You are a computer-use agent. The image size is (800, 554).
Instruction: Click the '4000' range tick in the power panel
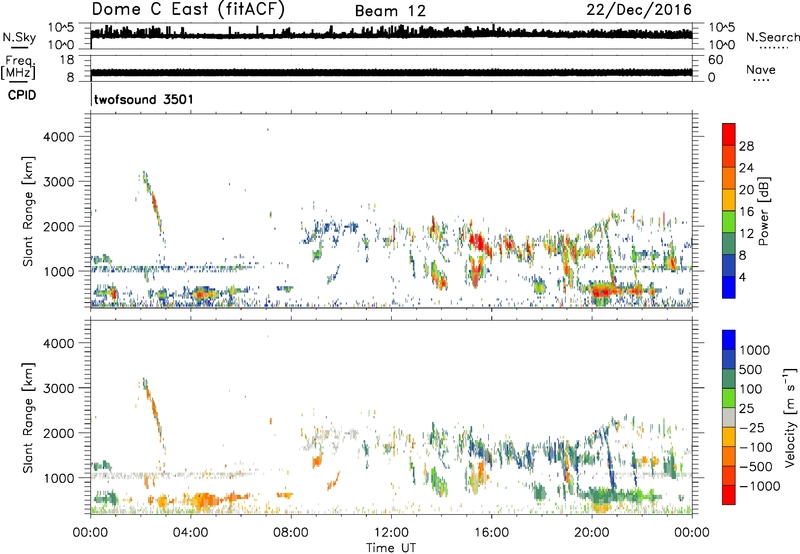pos(59,137)
